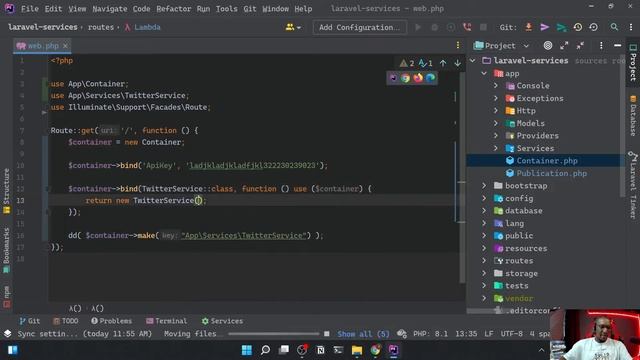Open the Database tool window sidebar
This screenshot has height=360, width=640.
coord(633,116)
